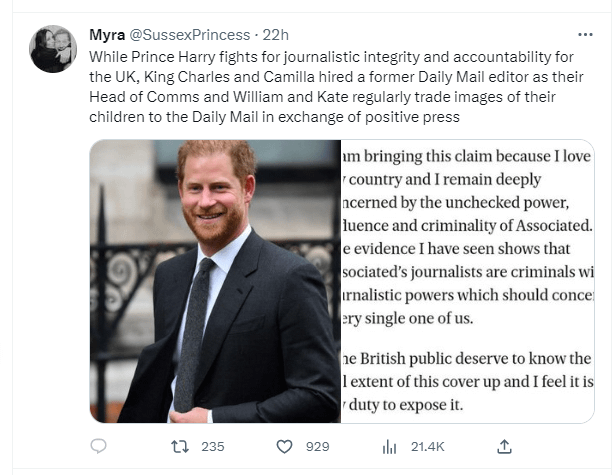613x475 pixels.
Task: Open the Prince Harry photo
Action: point(214,281)
